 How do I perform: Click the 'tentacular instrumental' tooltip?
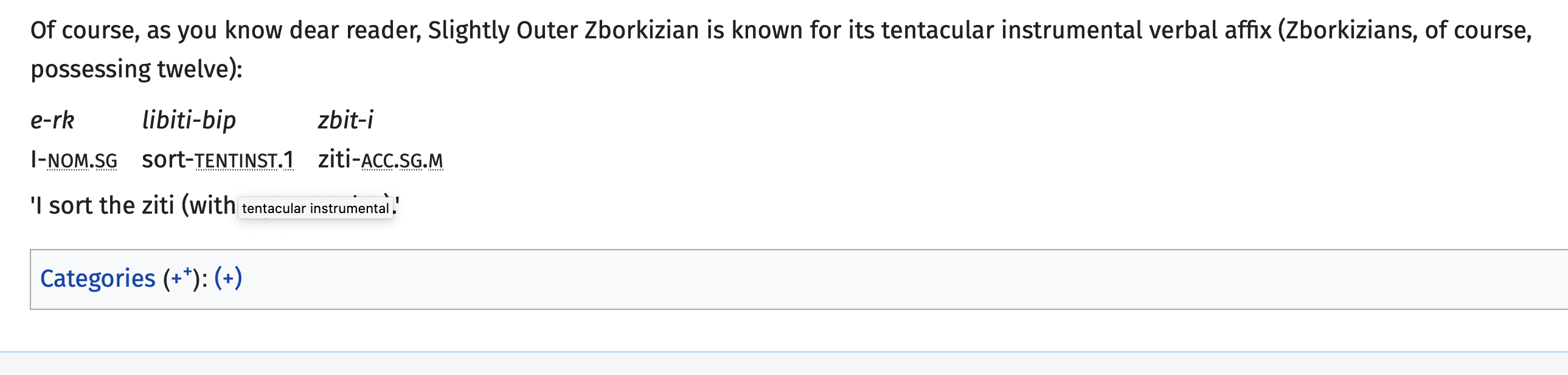315,208
